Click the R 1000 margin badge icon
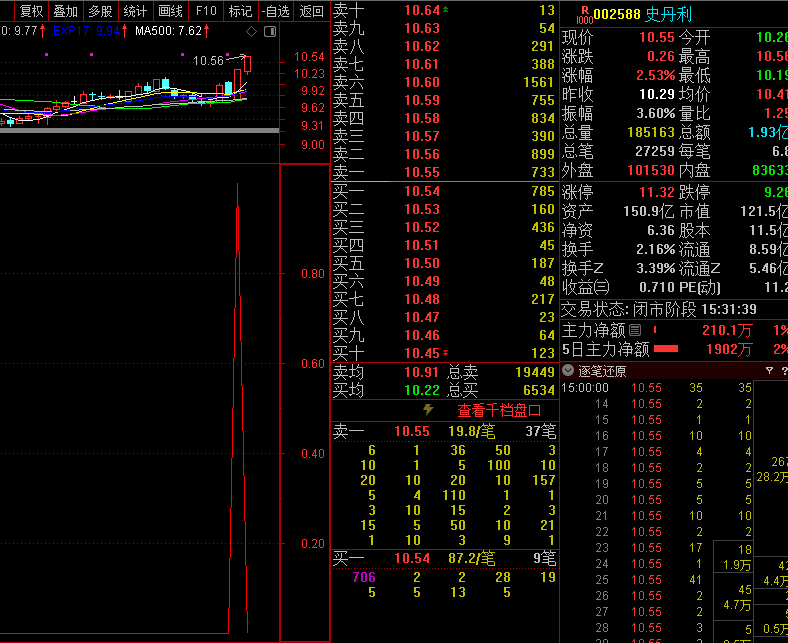 (584, 14)
